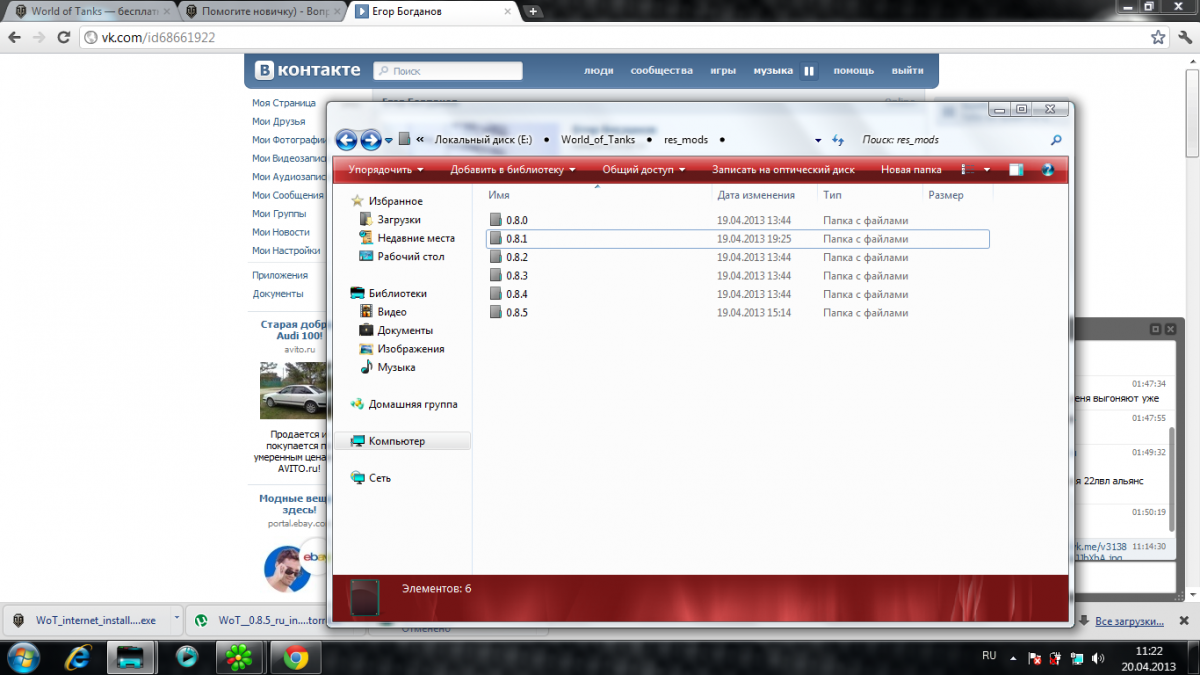Expand the Добавить в библиотеку dropdown
1200x675 pixels.
coord(512,170)
